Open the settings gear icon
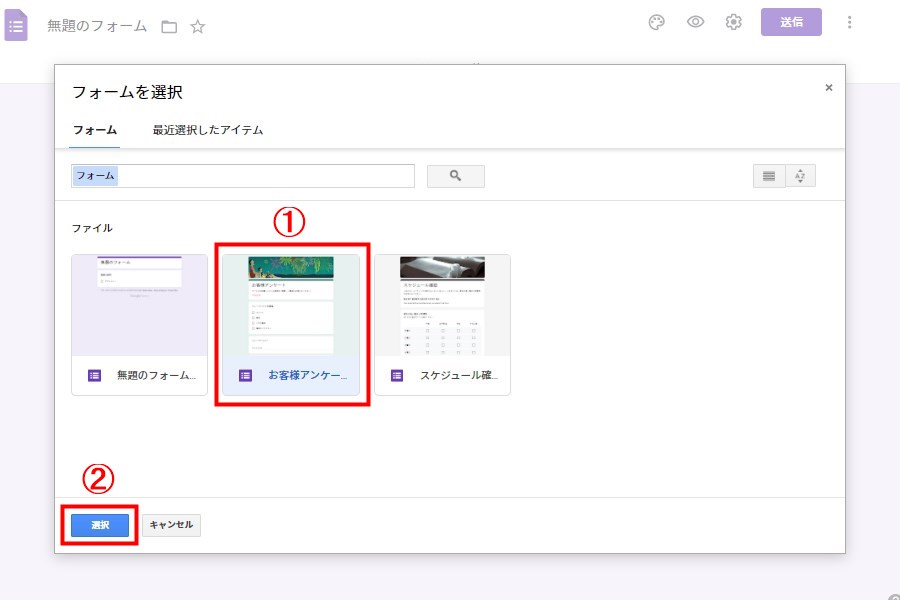Viewport: 900px width, 600px height. pyautogui.click(x=734, y=23)
